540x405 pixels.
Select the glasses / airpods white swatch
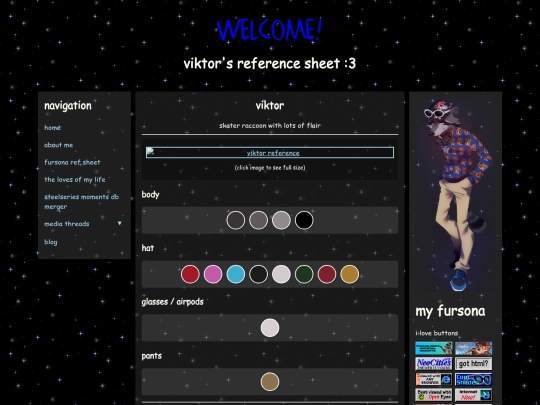click(x=270, y=328)
